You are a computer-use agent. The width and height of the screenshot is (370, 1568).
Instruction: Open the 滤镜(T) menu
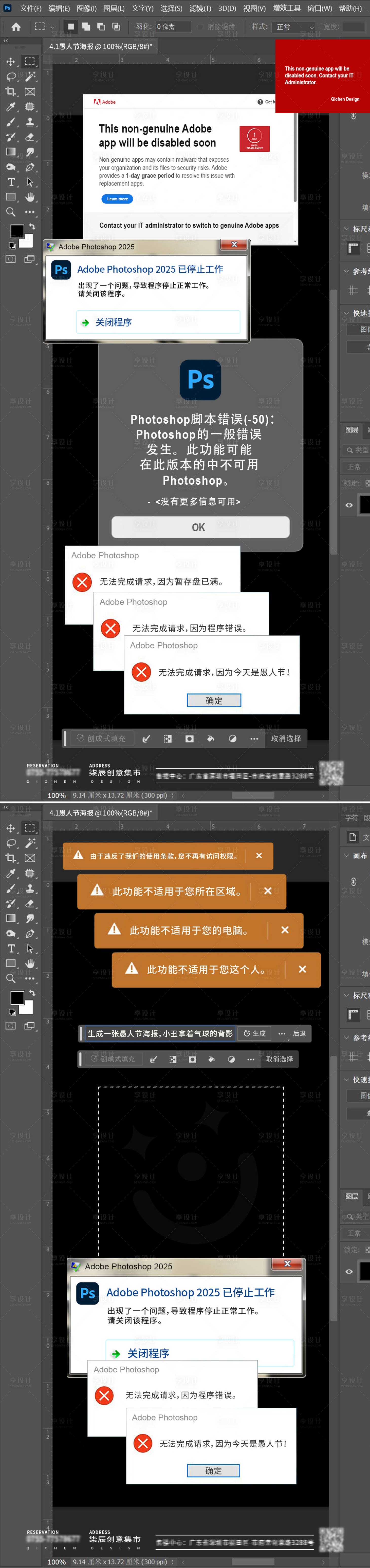[x=200, y=9]
